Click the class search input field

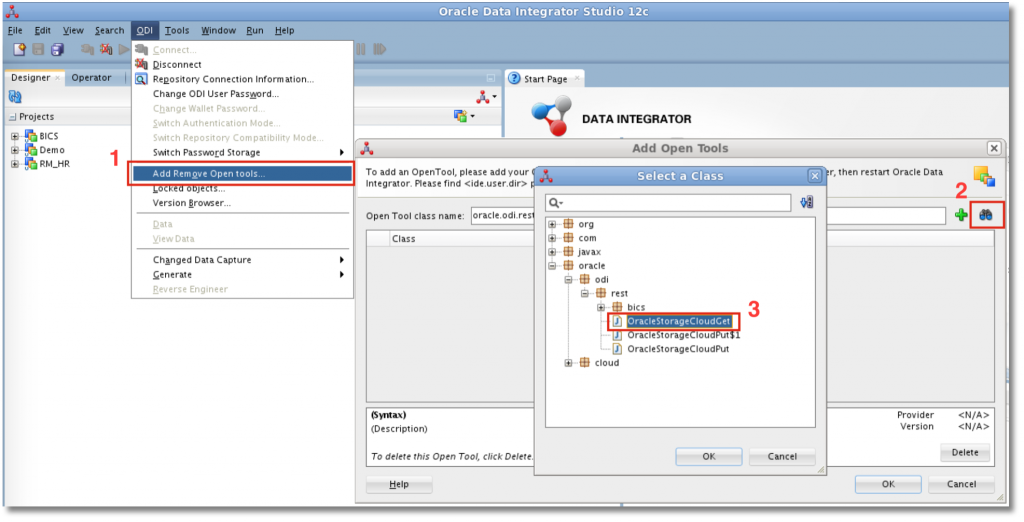coord(668,203)
